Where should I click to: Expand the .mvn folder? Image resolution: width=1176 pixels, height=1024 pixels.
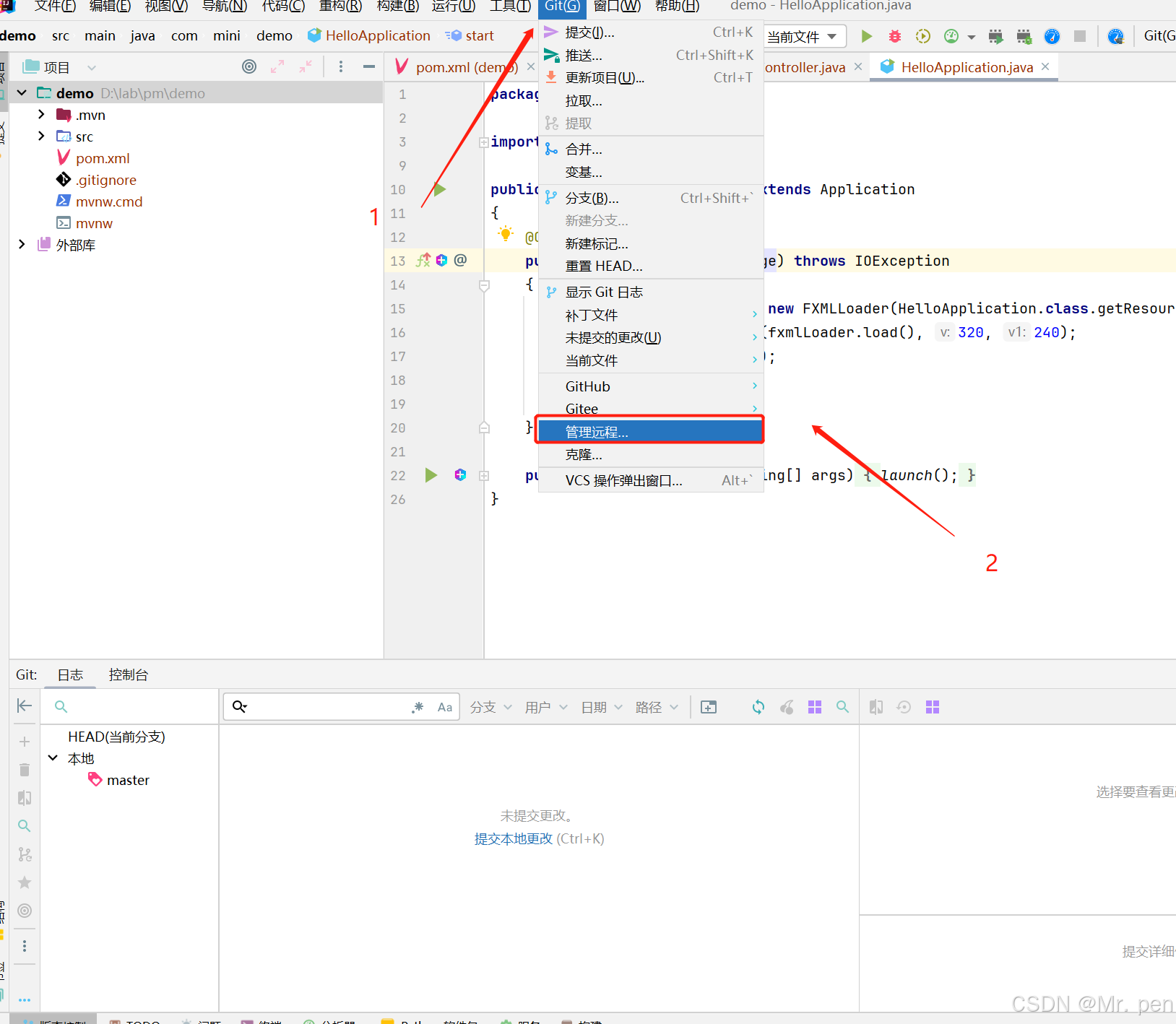pyautogui.click(x=41, y=114)
